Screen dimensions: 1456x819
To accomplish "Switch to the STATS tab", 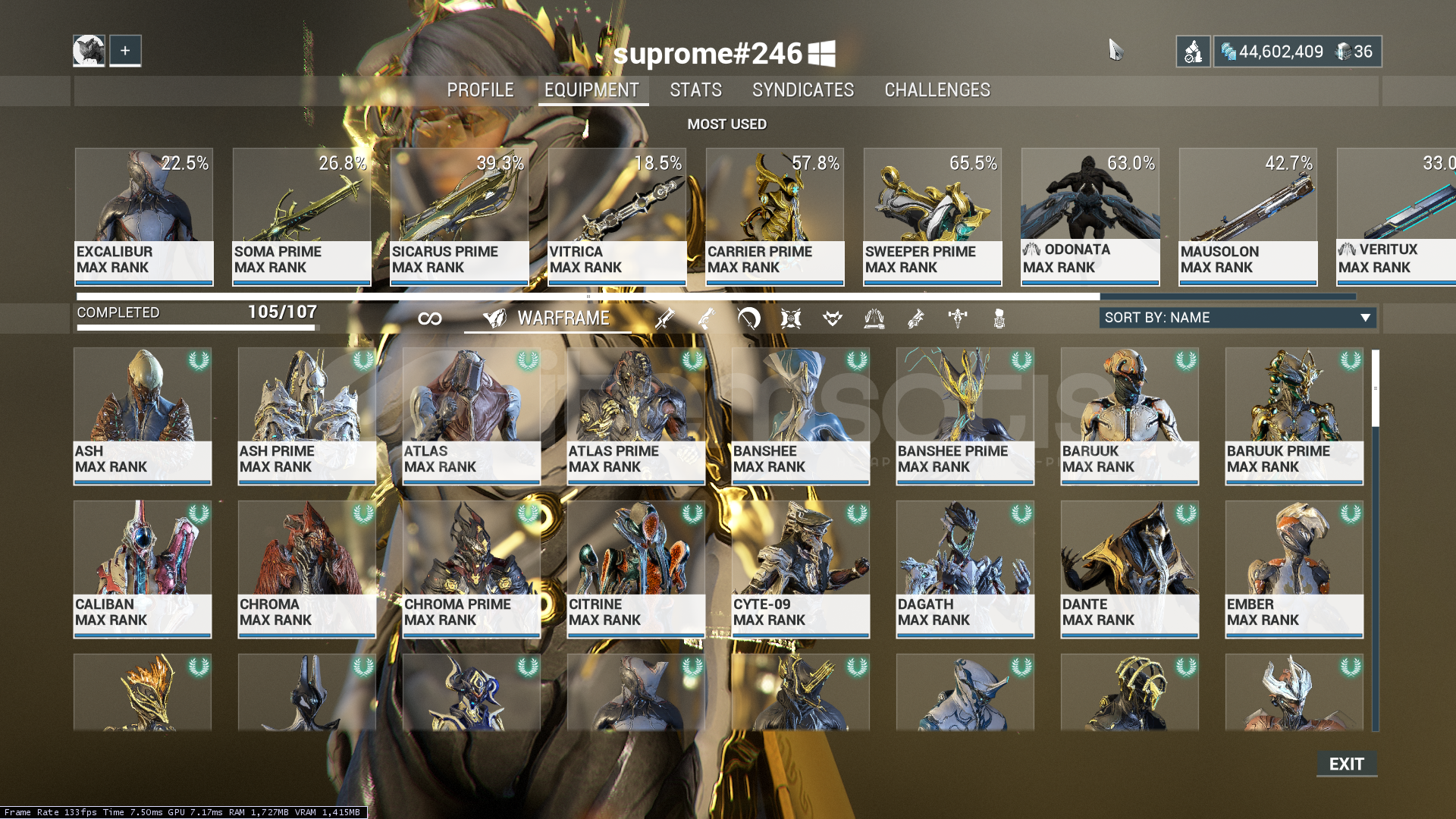I will point(695,90).
